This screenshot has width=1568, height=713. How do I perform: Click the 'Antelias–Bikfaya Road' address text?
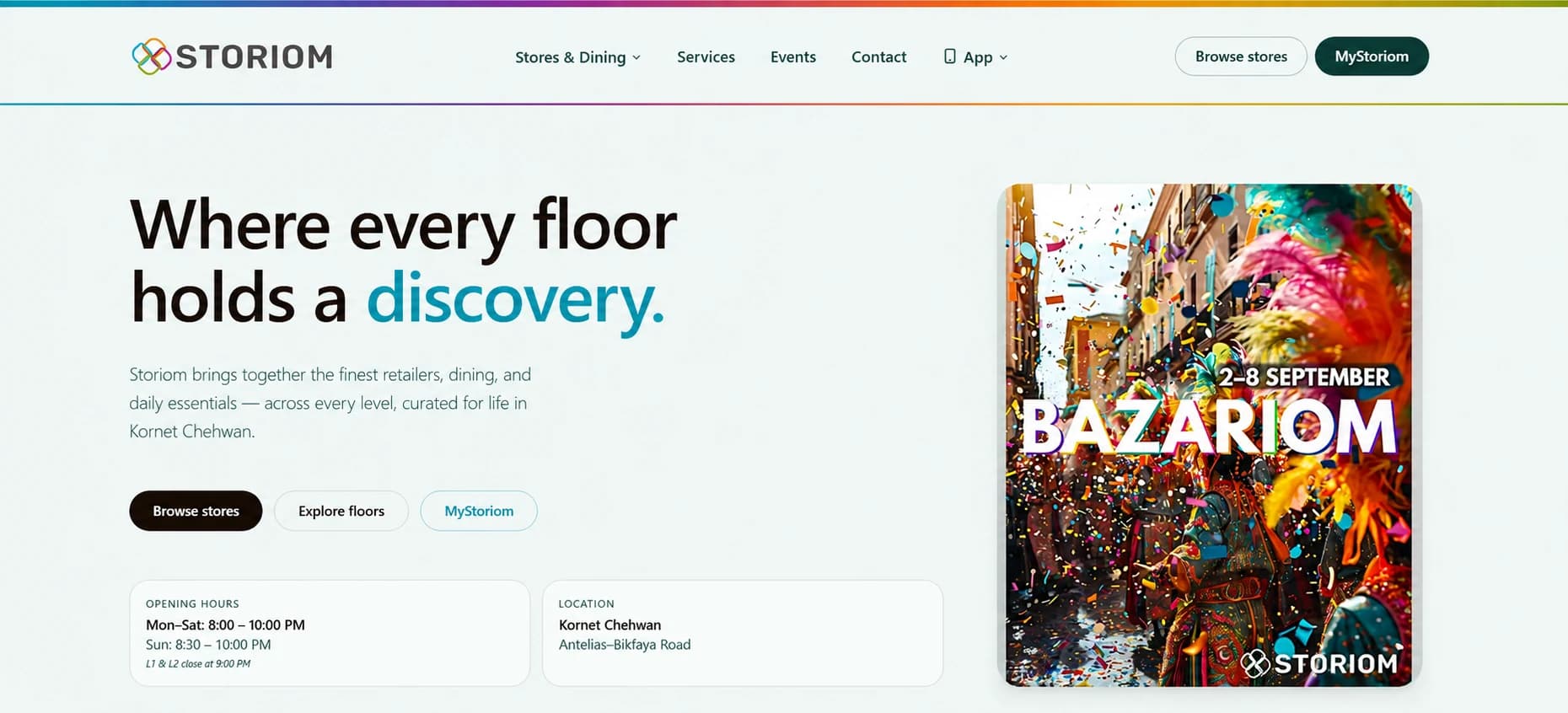point(625,645)
